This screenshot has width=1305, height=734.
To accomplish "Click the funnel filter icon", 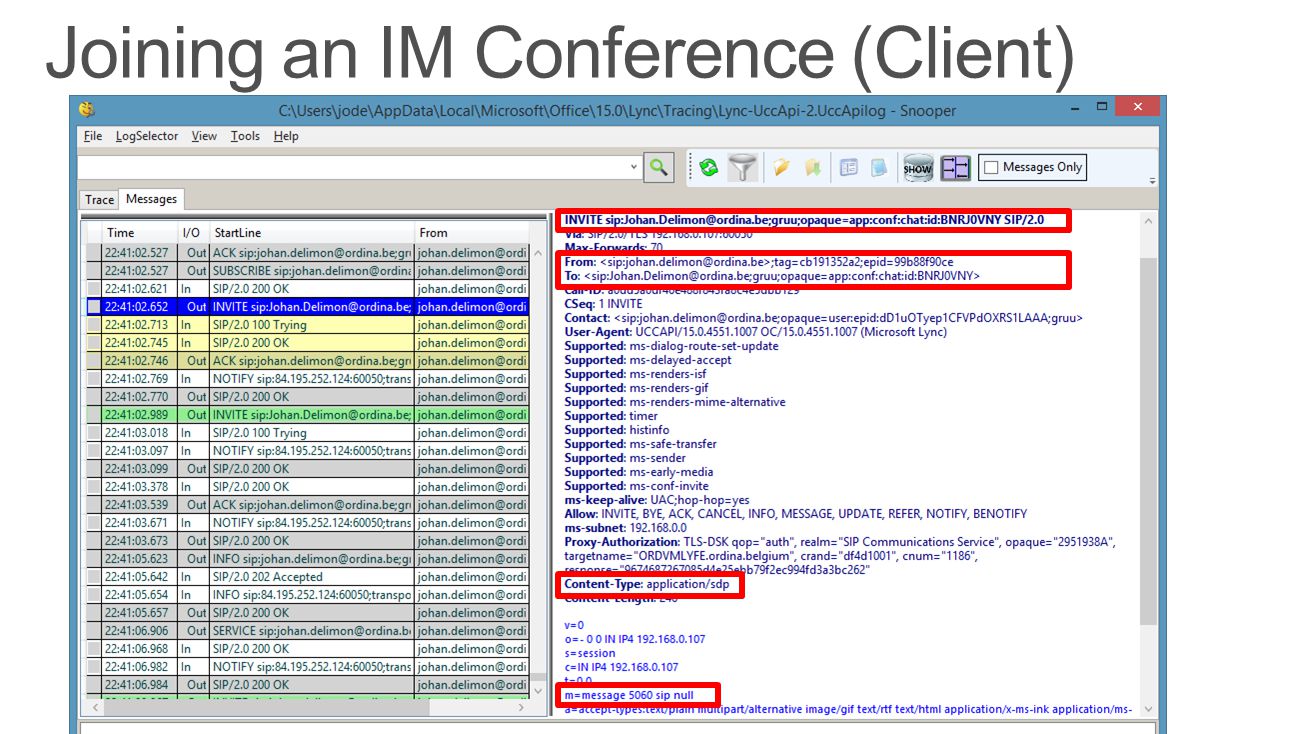I will coord(742,168).
